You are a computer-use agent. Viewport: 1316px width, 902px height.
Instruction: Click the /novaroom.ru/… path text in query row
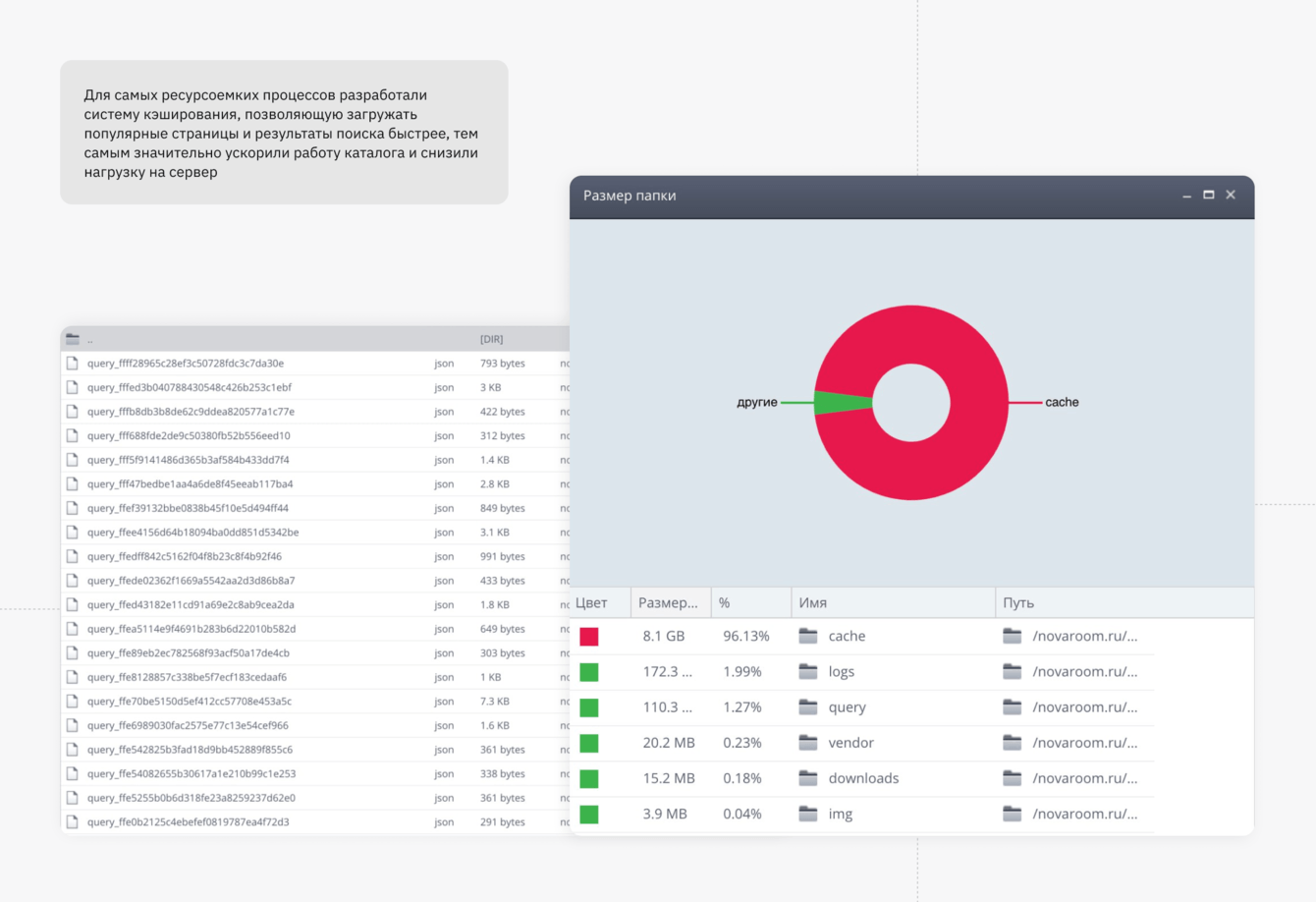tap(1085, 706)
